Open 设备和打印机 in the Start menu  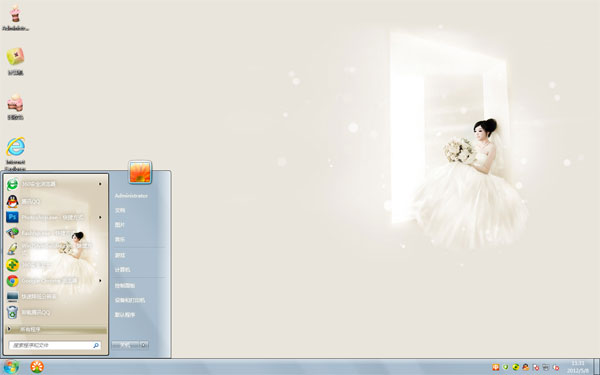click(130, 300)
